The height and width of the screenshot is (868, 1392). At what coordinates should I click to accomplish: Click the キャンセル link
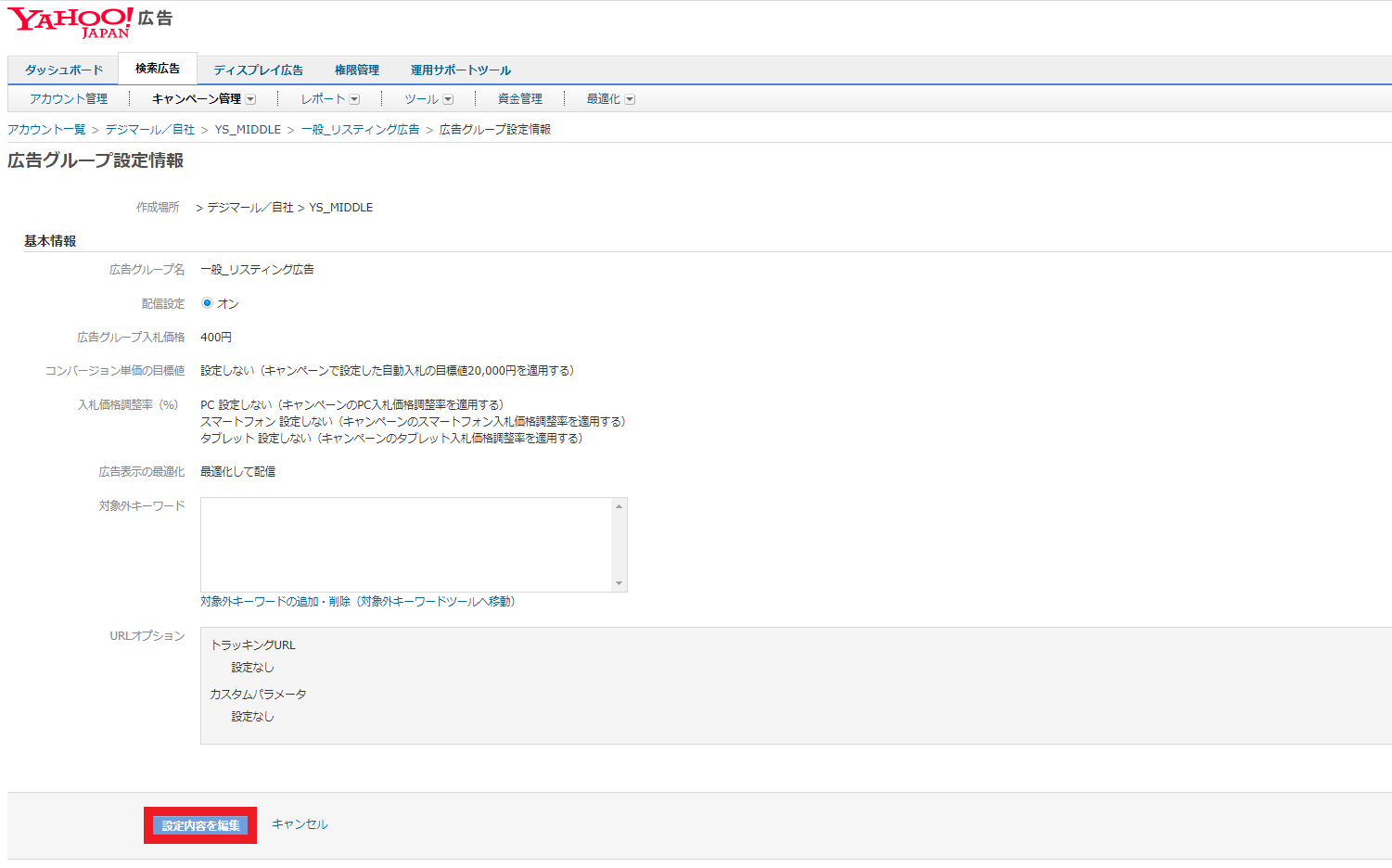pyautogui.click(x=300, y=824)
